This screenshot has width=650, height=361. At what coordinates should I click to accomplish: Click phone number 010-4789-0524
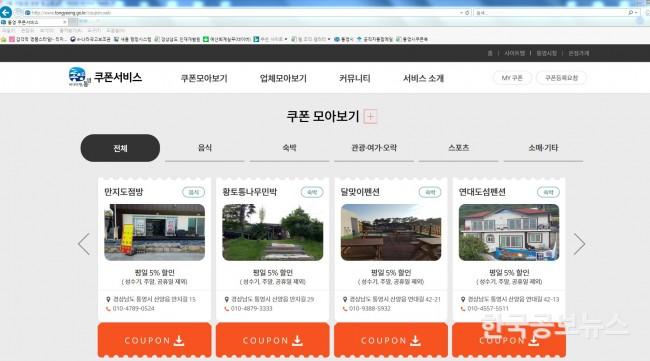pyautogui.click(x=133, y=309)
